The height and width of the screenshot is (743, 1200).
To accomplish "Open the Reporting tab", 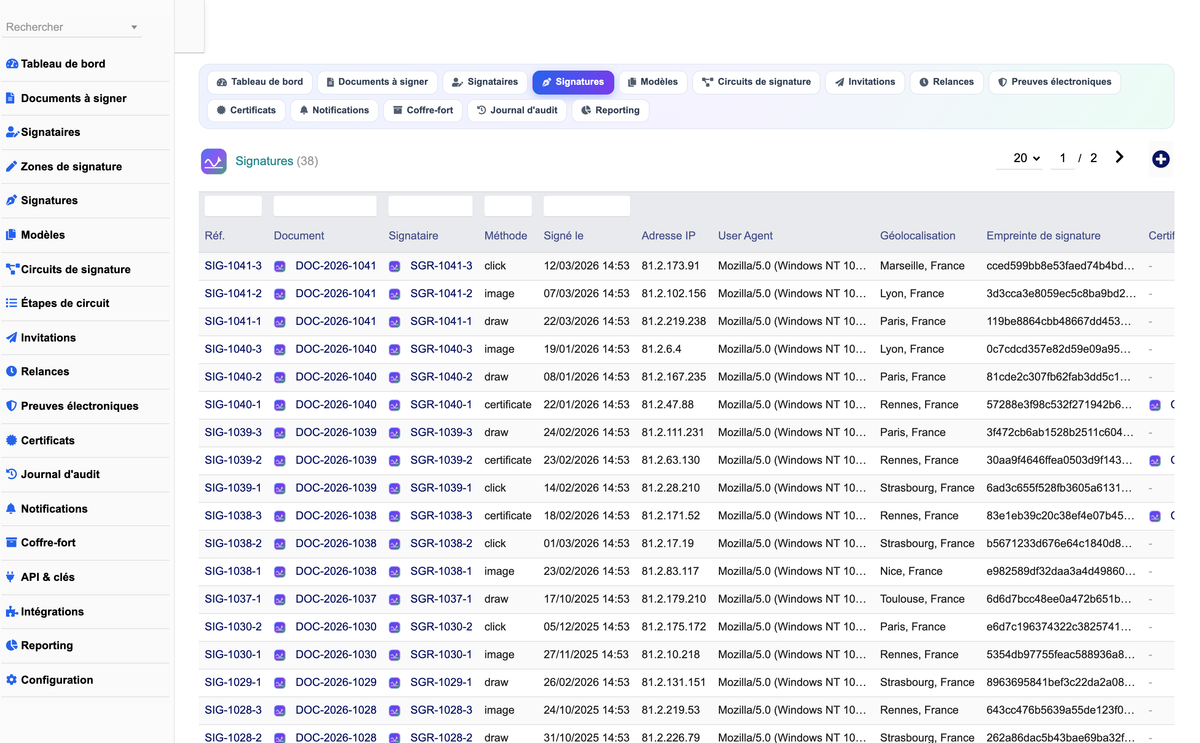I will tap(610, 110).
